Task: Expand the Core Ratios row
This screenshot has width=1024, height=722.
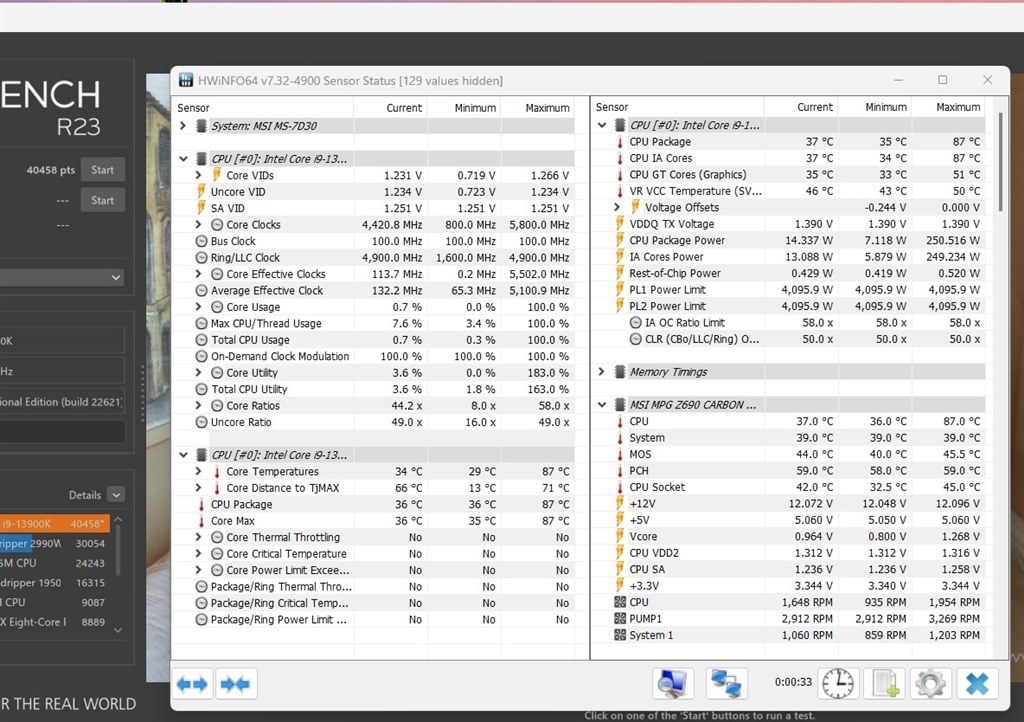Action: click(199, 405)
